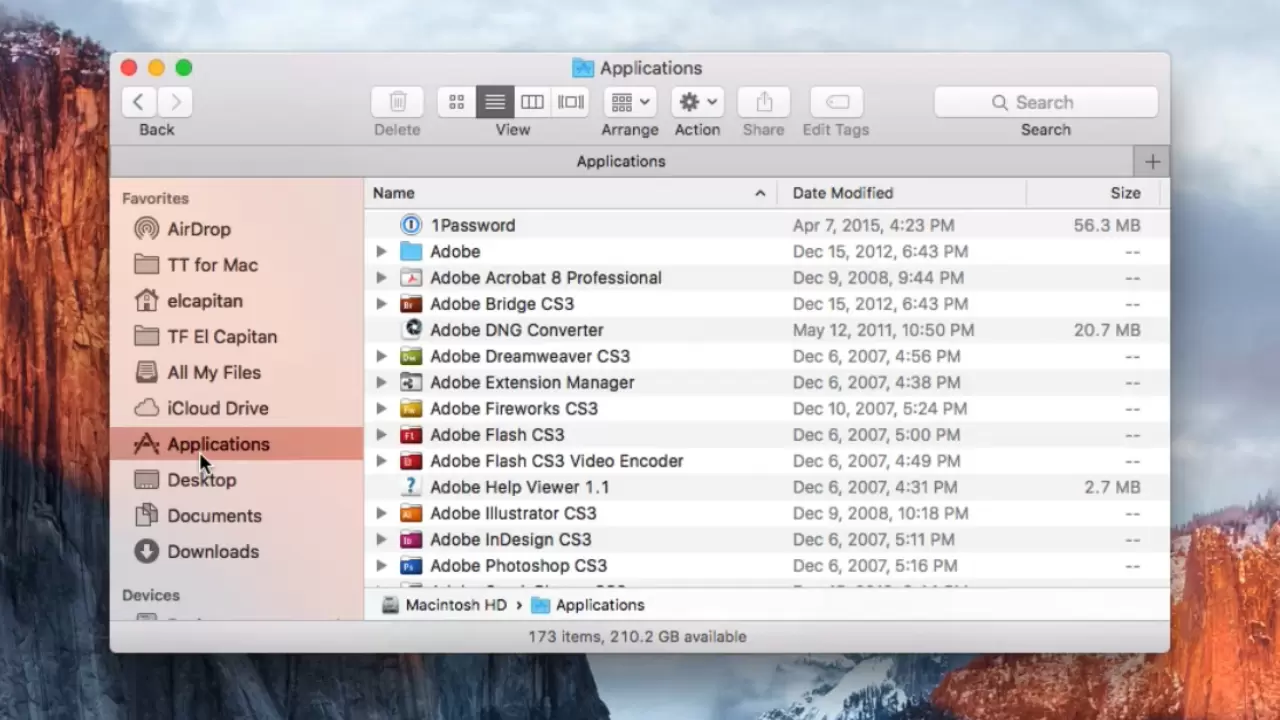Click the date May 12, 2011, 10:50 PM

(883, 330)
